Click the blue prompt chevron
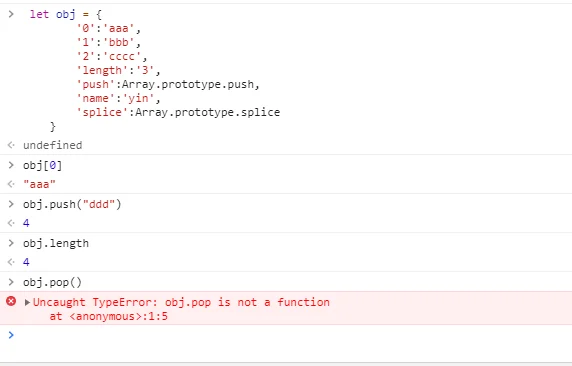Viewport: 572px width, 366px height. pyautogui.click(x=11, y=335)
